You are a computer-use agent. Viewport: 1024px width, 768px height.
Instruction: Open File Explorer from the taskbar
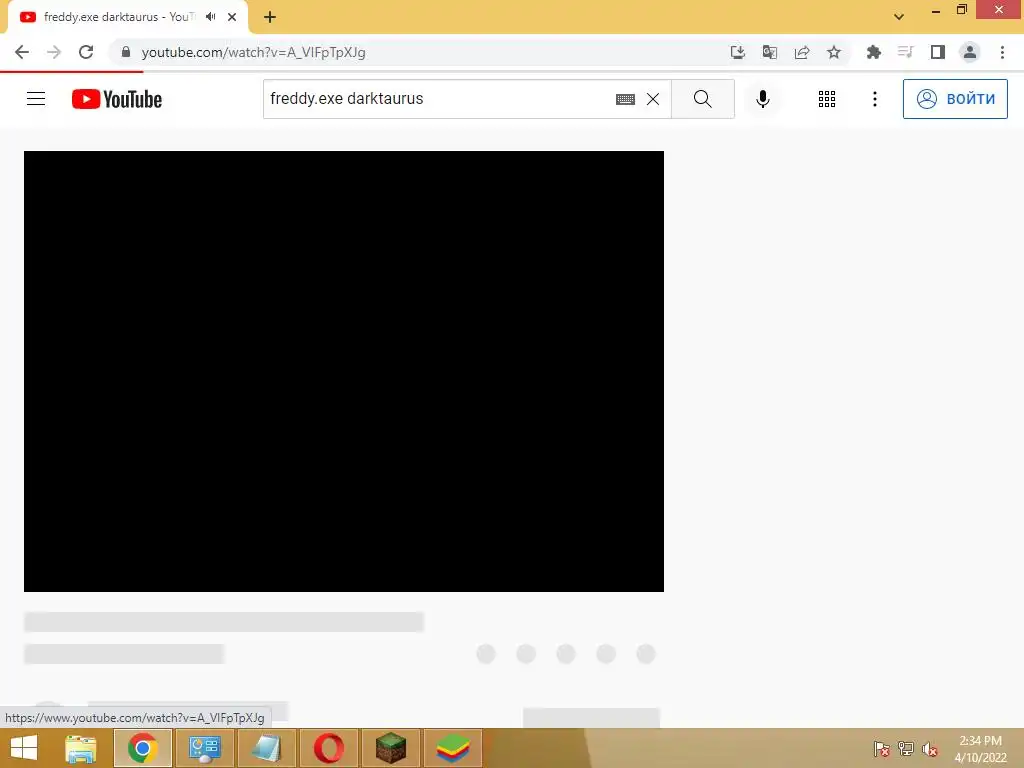(80, 748)
